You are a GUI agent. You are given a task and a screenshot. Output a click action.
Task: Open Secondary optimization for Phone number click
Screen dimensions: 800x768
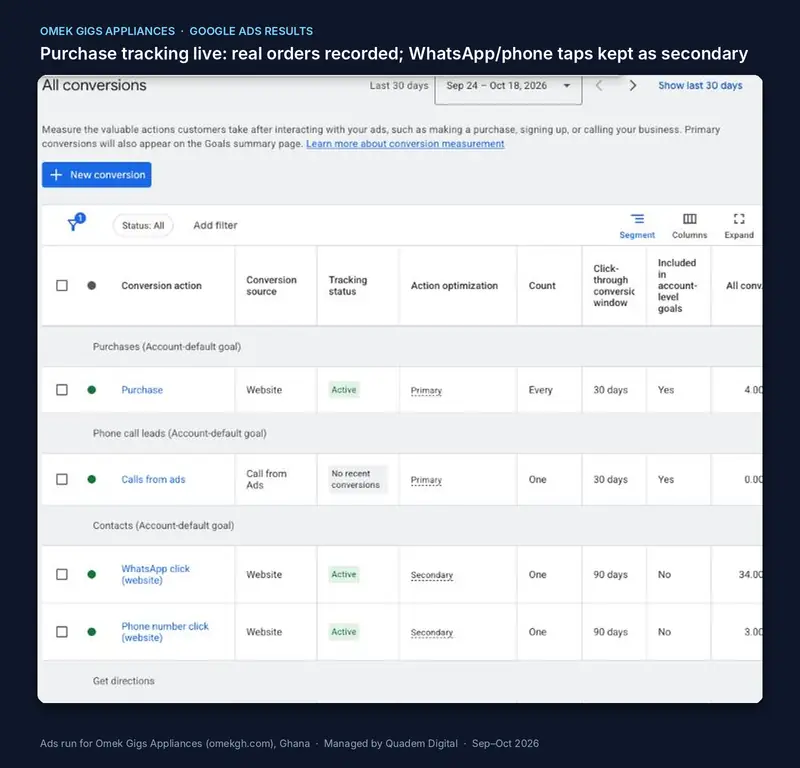pos(432,632)
